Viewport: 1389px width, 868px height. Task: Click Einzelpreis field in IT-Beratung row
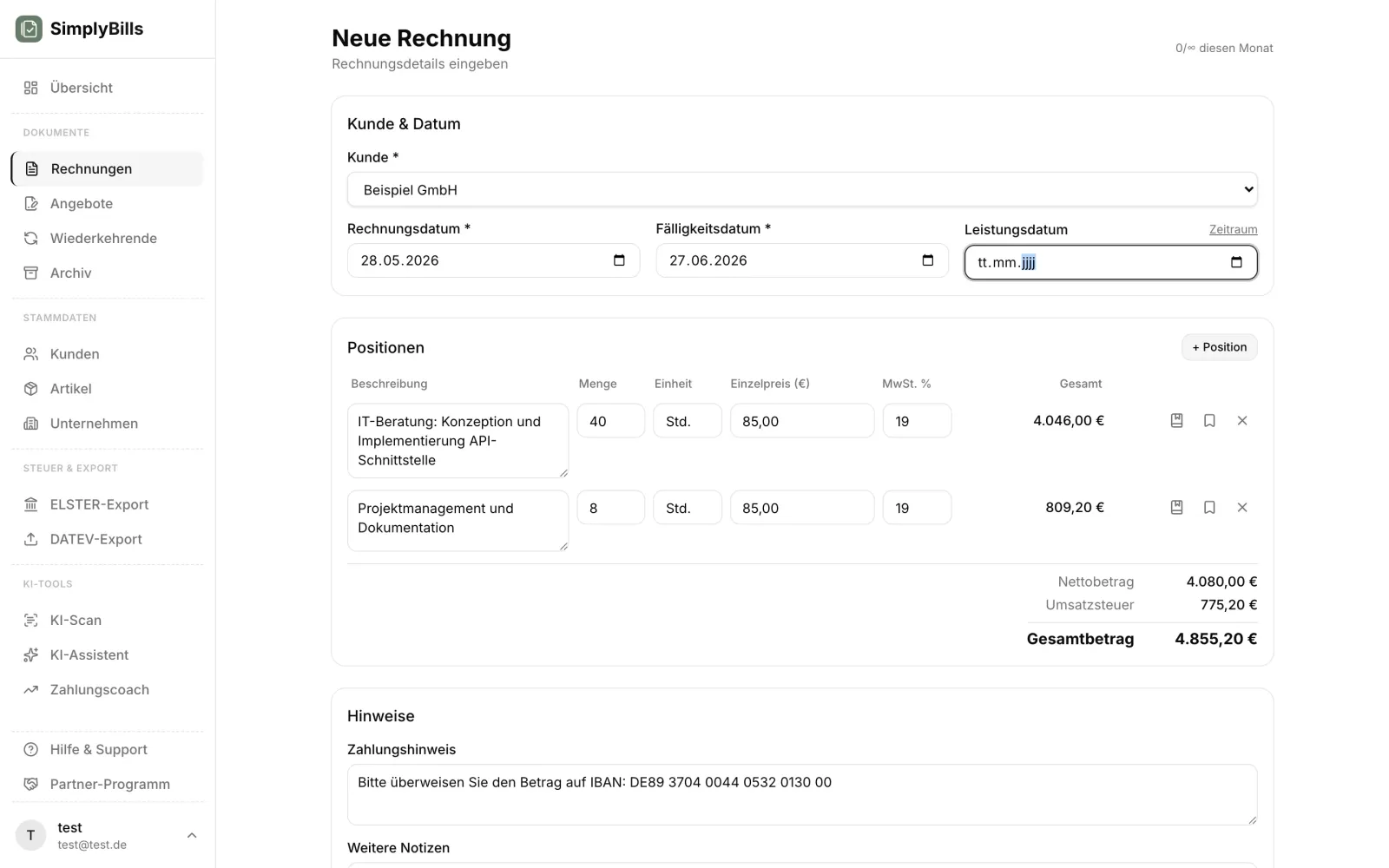point(802,421)
